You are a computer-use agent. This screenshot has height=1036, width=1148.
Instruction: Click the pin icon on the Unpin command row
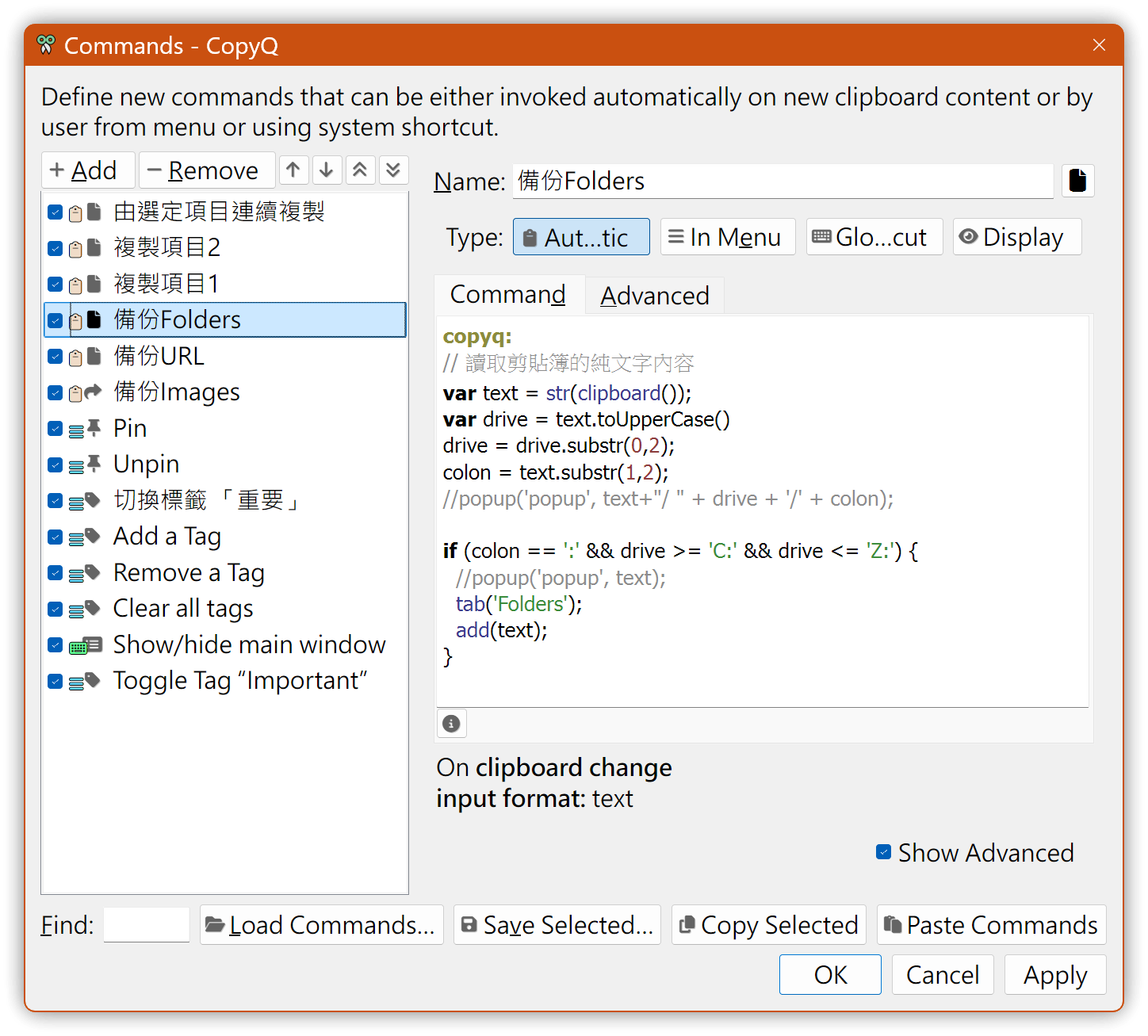point(94,463)
